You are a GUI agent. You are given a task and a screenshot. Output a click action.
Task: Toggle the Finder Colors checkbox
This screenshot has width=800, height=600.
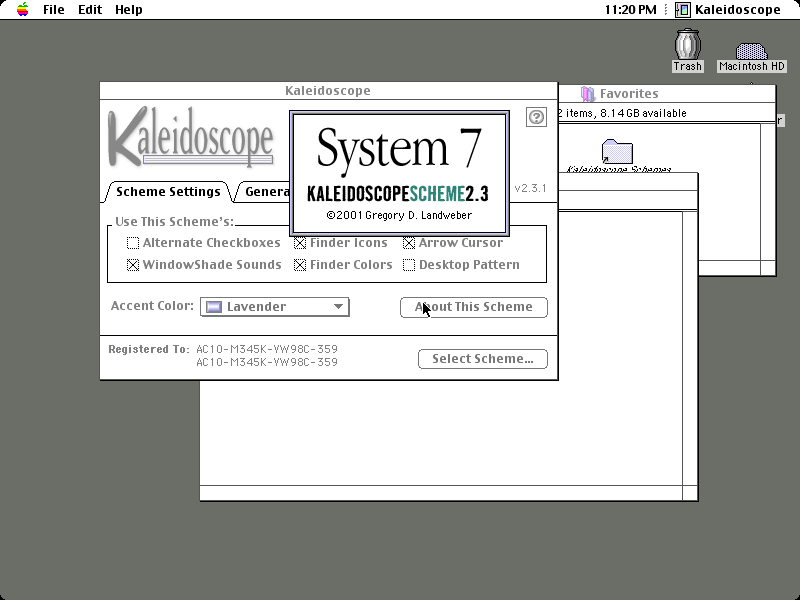pos(300,265)
